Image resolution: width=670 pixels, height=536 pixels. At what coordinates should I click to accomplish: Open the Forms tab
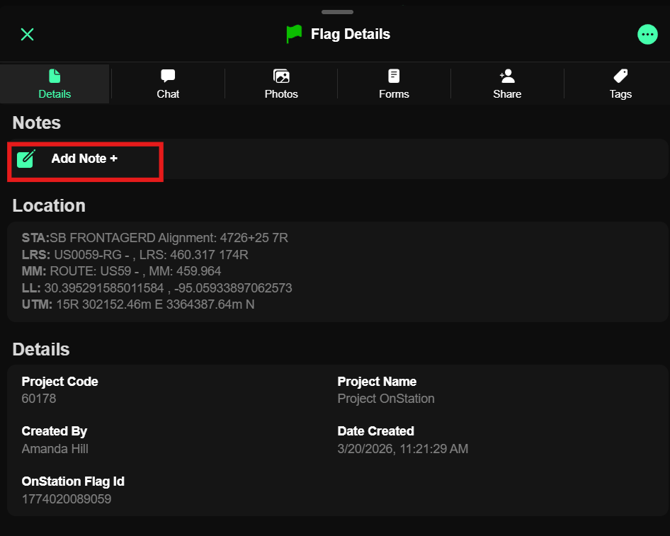394,84
